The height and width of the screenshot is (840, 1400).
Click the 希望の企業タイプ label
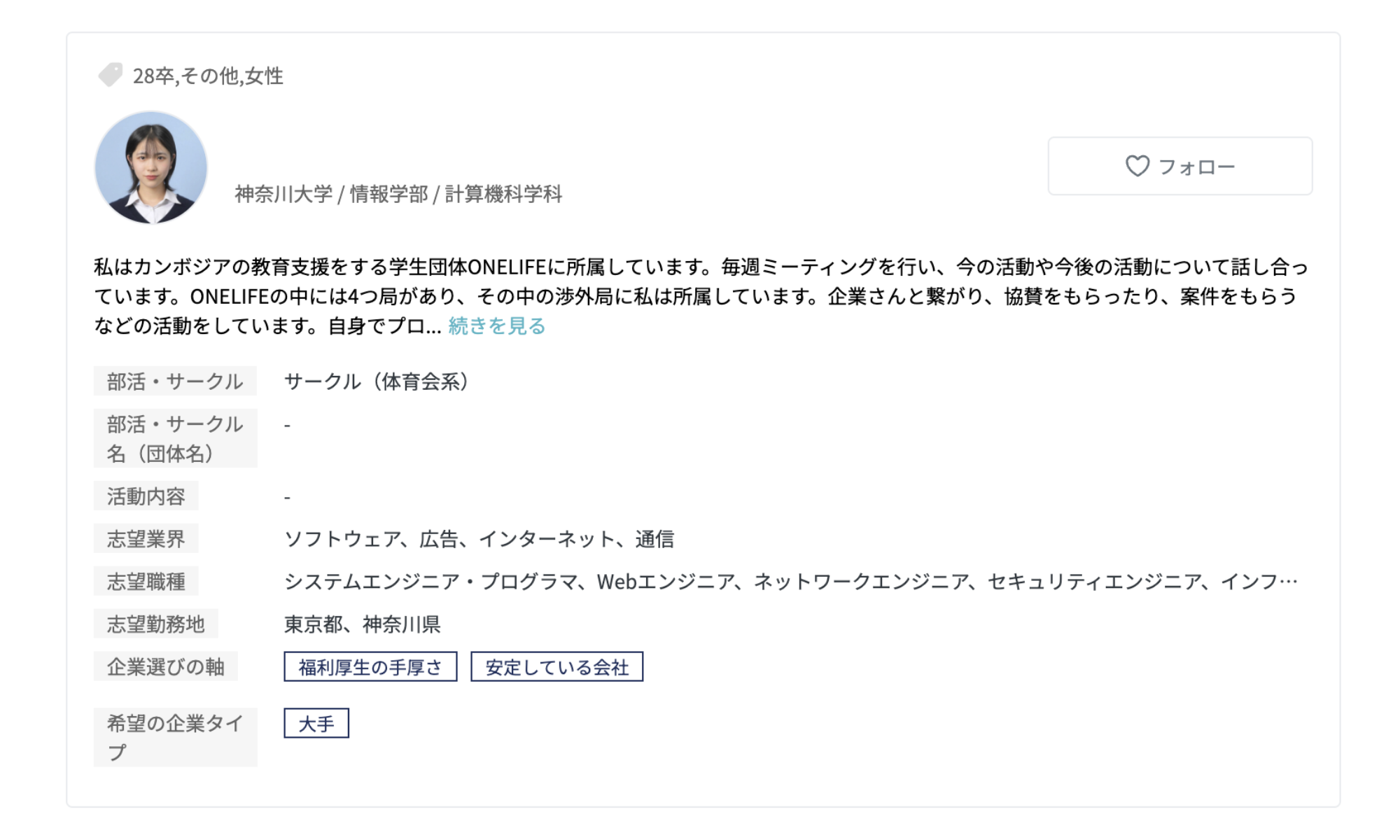pyautogui.click(x=175, y=737)
